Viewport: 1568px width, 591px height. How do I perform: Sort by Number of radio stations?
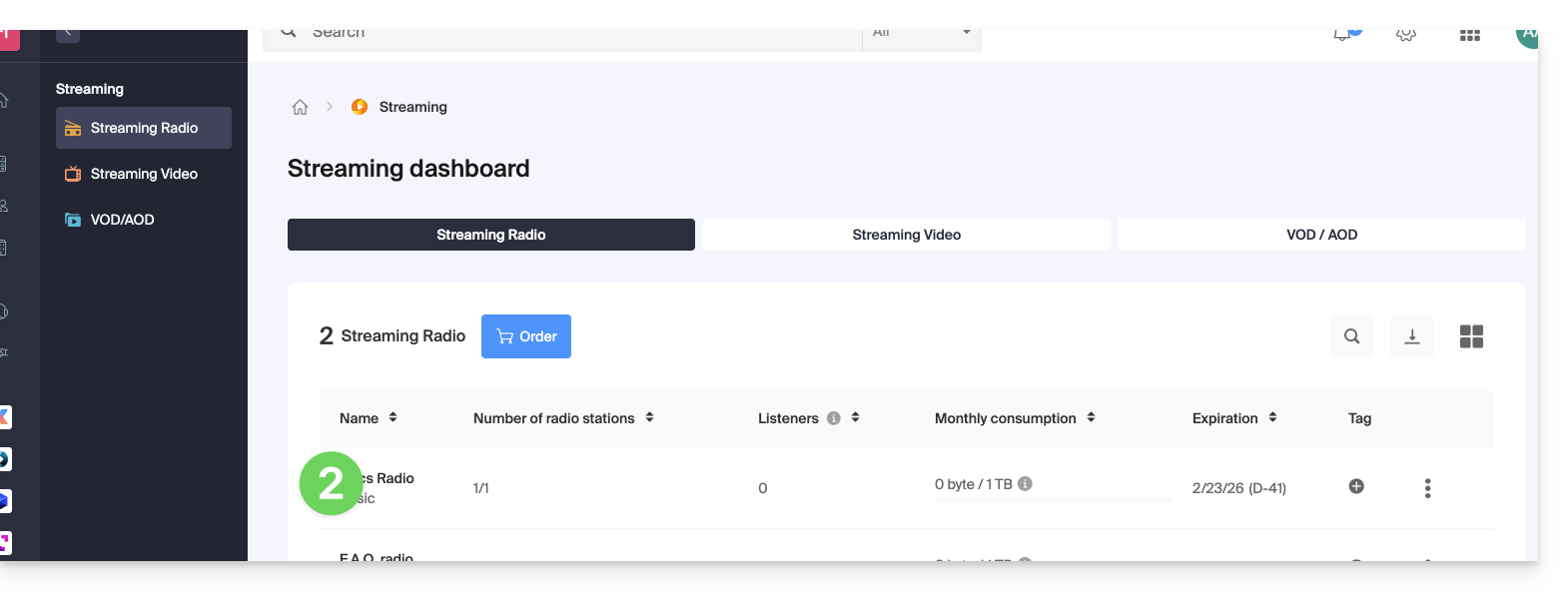coord(649,418)
